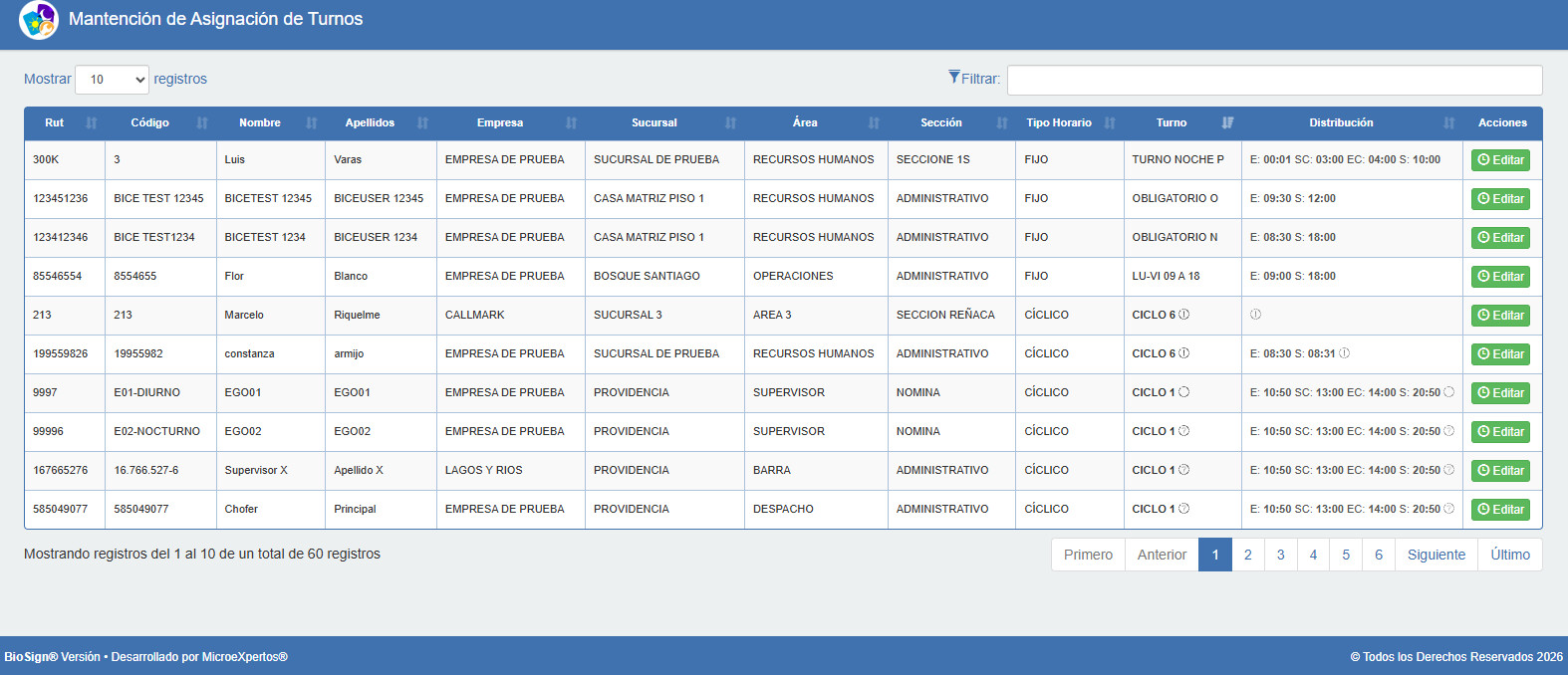
Task: Sort by Empresa using its sort arrows
Action: coord(571,123)
